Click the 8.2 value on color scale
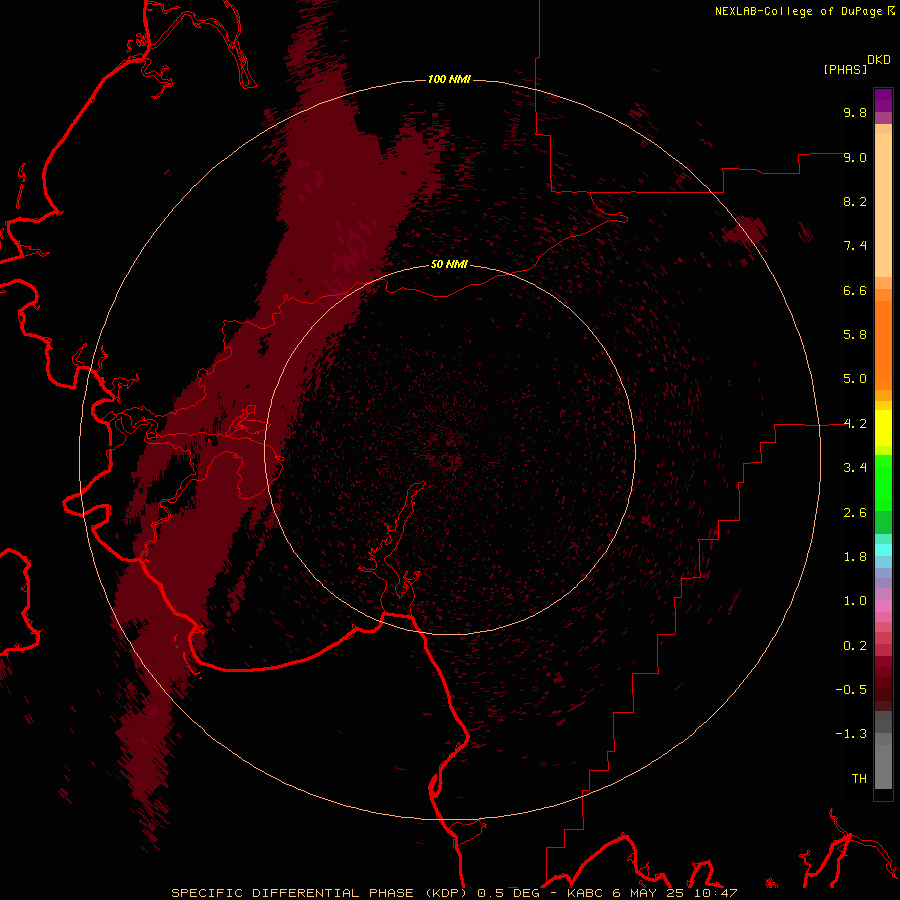Screen dimensions: 900x900 [x=855, y=201]
